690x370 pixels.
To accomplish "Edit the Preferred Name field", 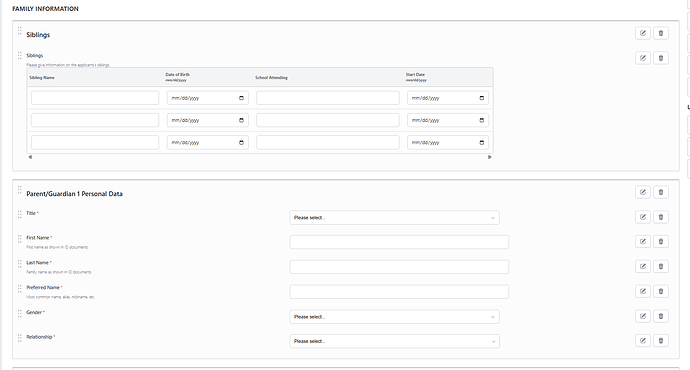I will 642,291.
